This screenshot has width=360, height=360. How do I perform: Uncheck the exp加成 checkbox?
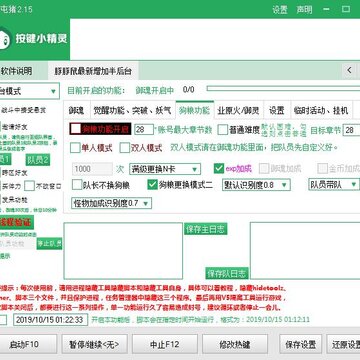tap(219, 169)
